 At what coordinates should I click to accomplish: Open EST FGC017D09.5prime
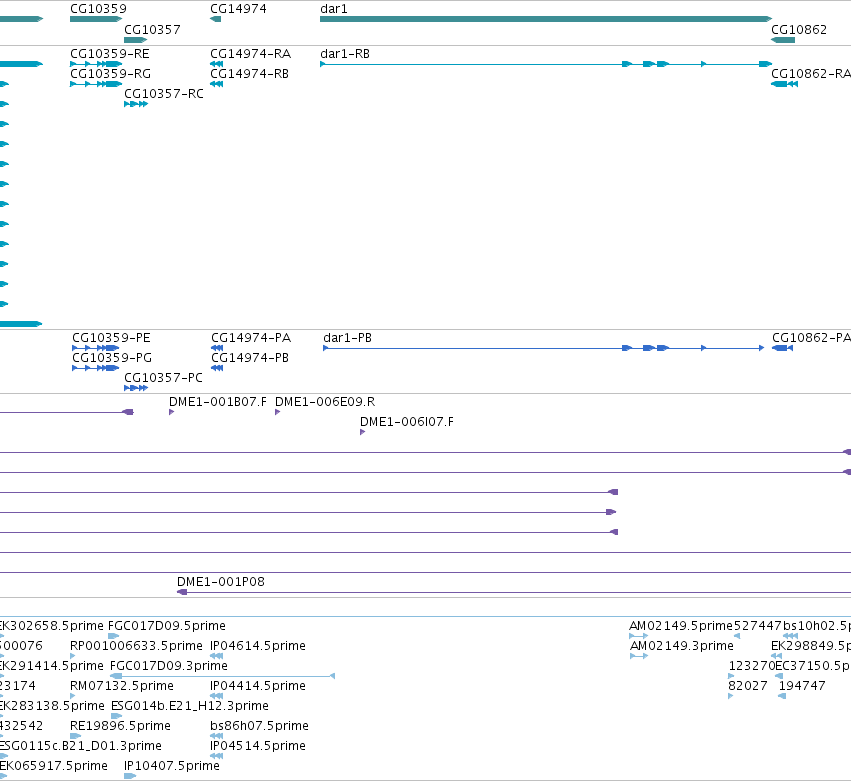(167, 626)
